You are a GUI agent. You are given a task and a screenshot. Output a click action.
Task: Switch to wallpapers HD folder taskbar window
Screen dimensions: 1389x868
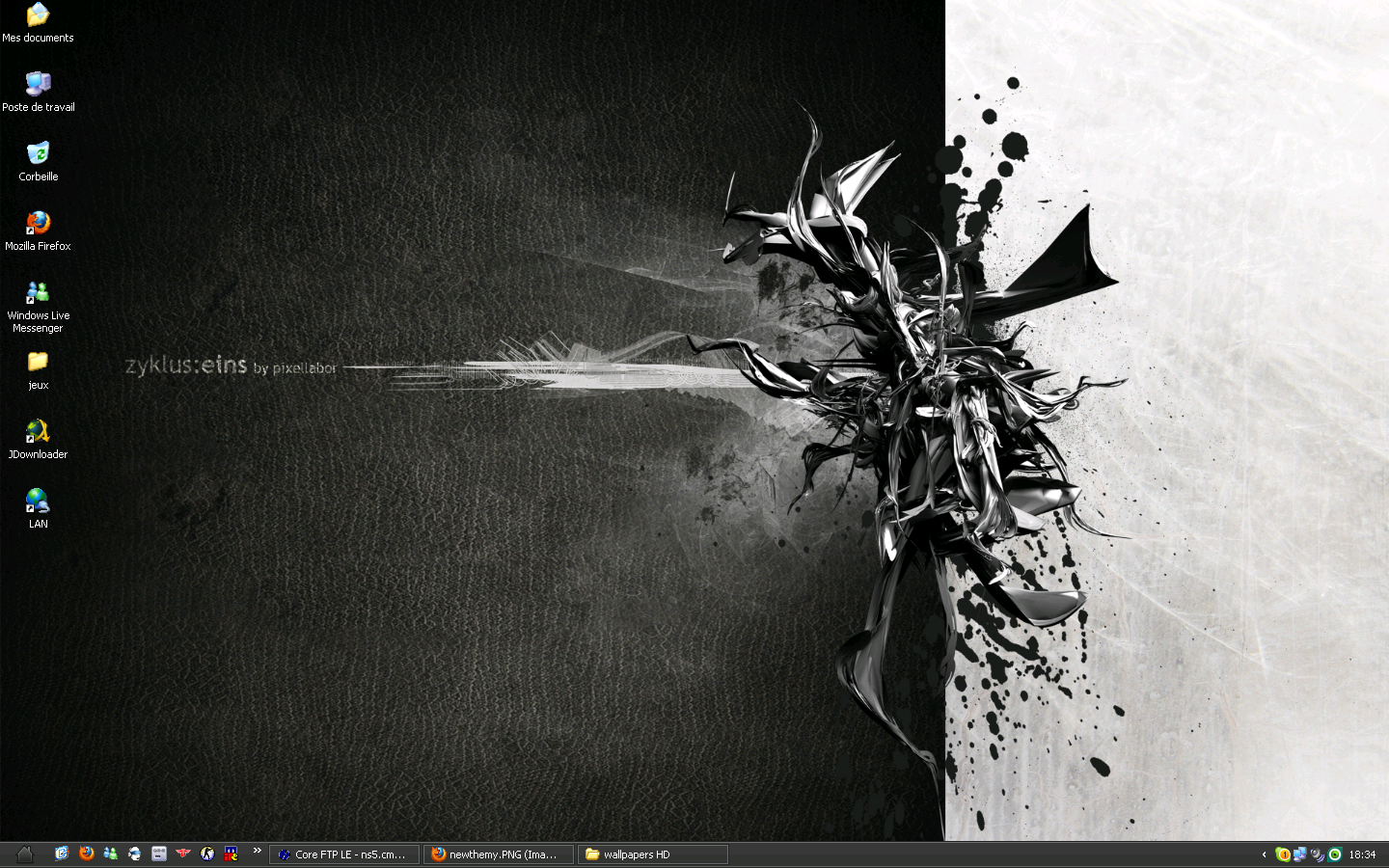(x=653, y=854)
